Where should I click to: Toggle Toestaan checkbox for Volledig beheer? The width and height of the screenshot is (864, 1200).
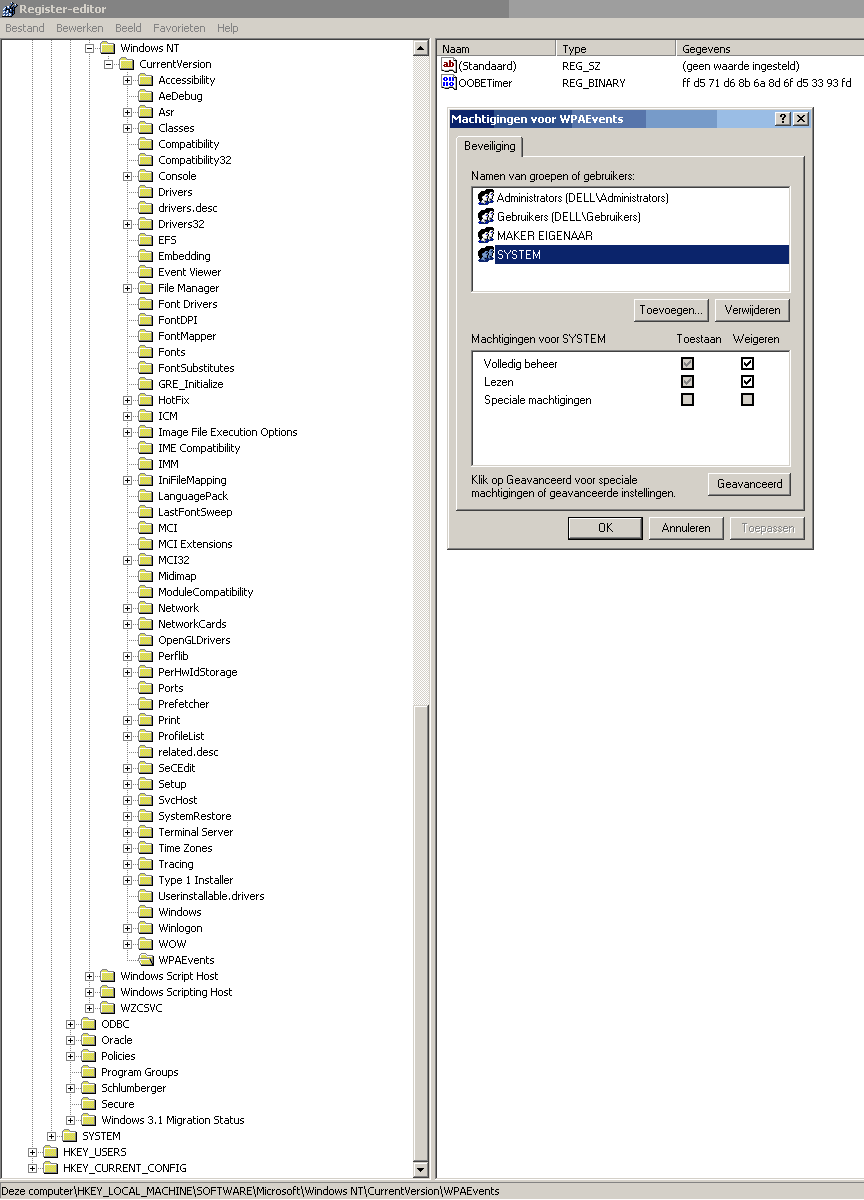click(x=687, y=364)
